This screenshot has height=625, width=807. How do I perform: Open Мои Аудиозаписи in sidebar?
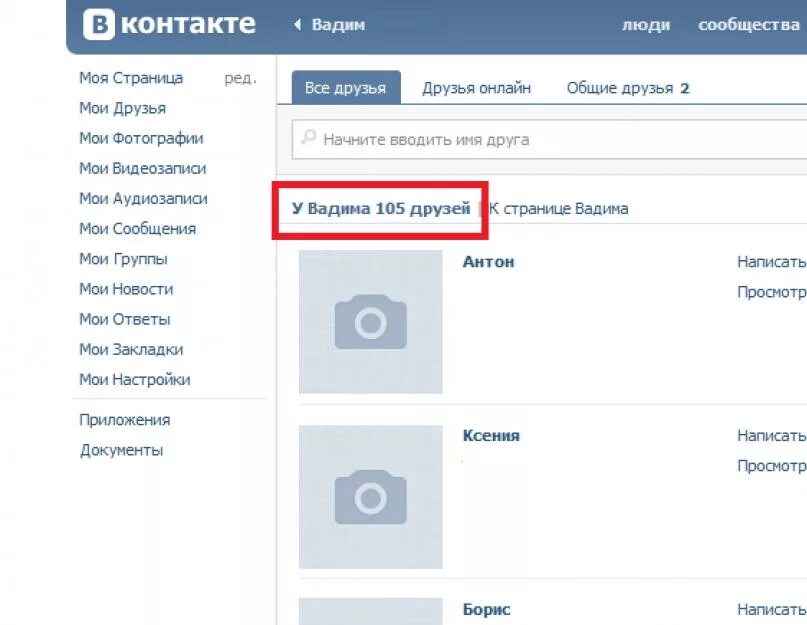tap(144, 198)
